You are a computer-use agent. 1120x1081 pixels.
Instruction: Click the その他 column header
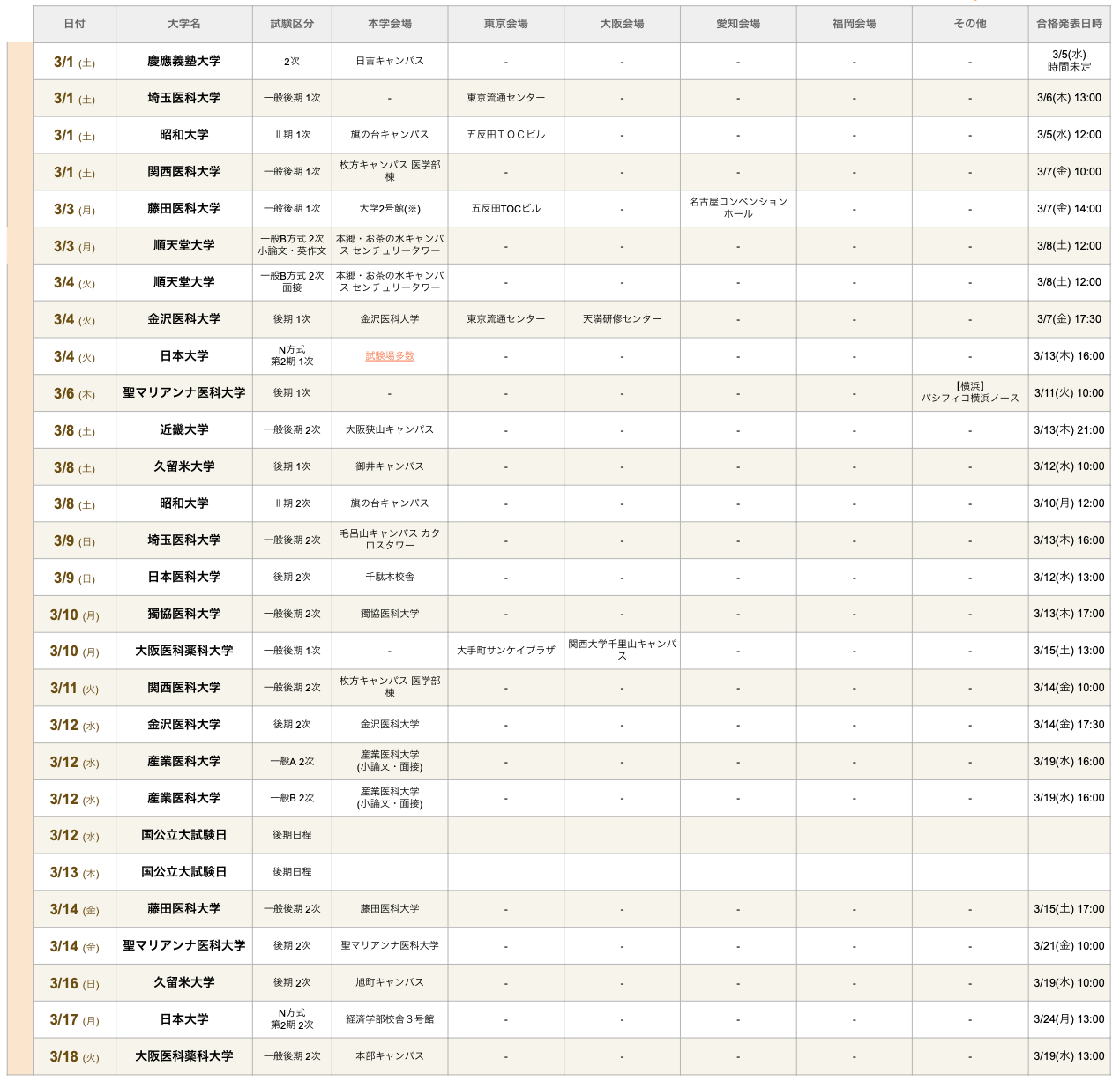(x=970, y=24)
